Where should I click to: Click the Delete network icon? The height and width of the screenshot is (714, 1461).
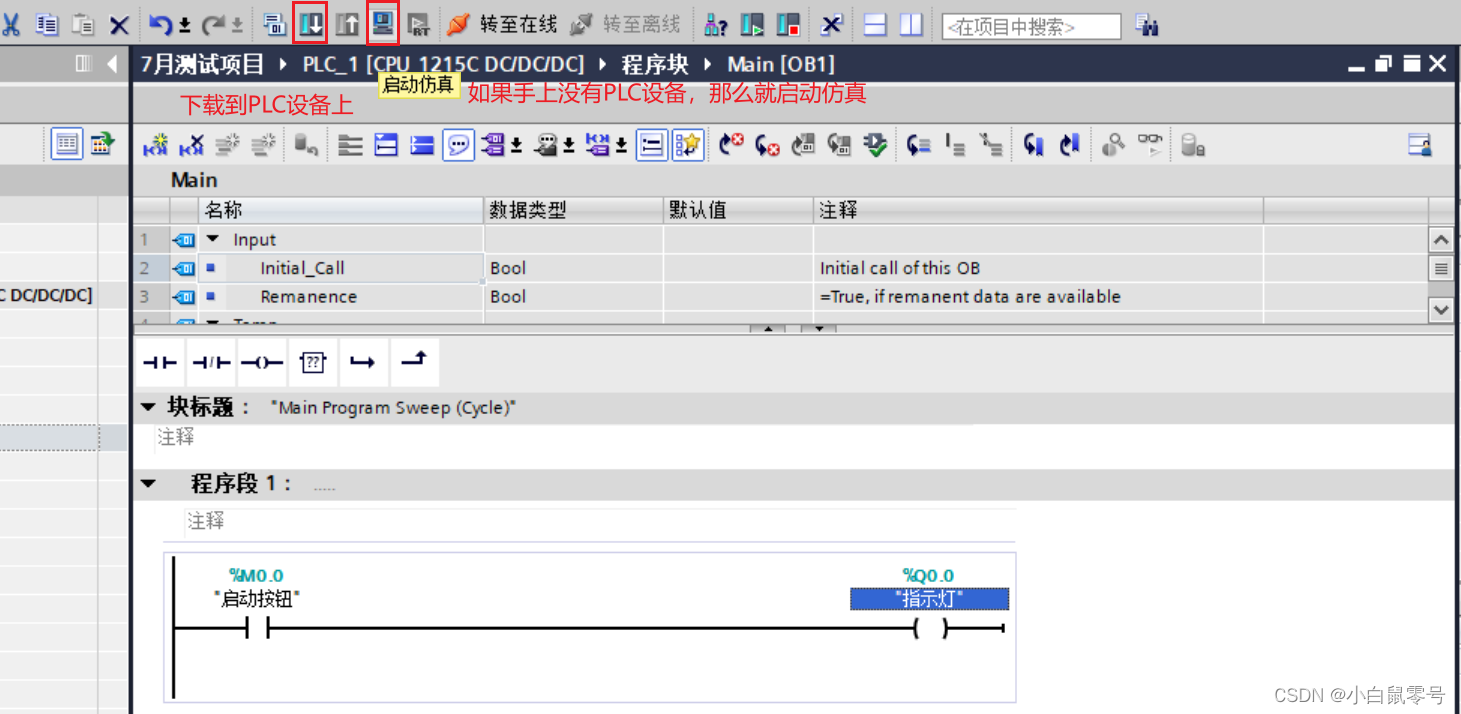[x=191, y=146]
